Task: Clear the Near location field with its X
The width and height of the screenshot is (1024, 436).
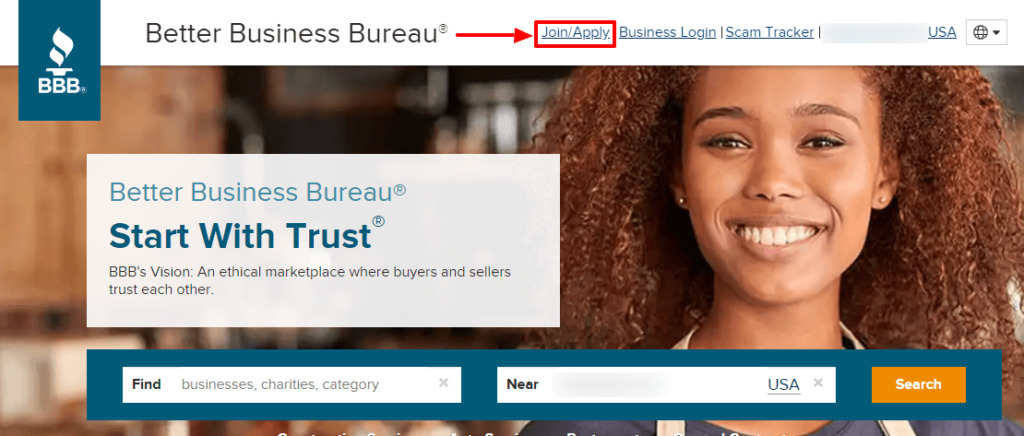Action: coord(818,384)
